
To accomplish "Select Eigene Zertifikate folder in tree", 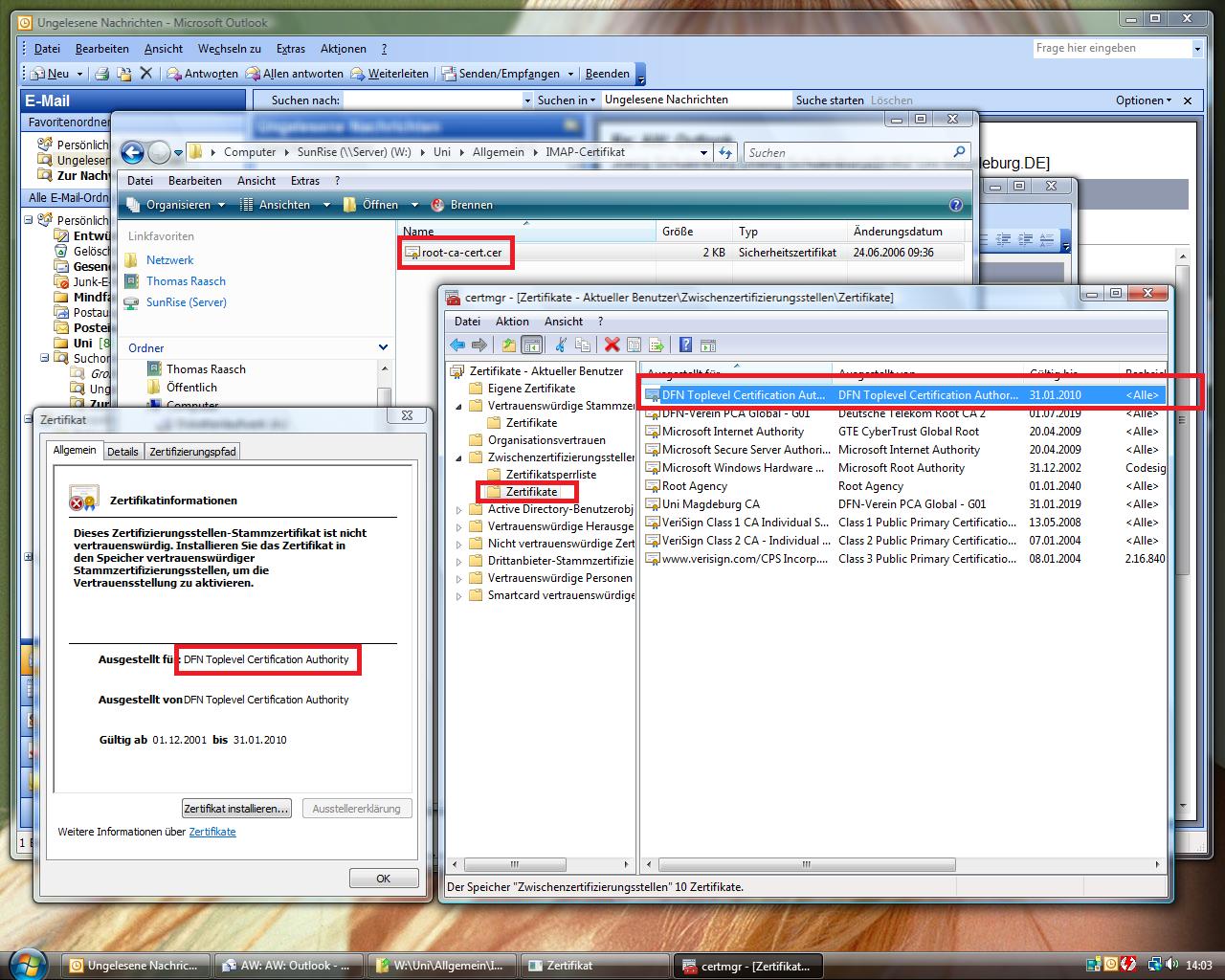I will 523,389.
